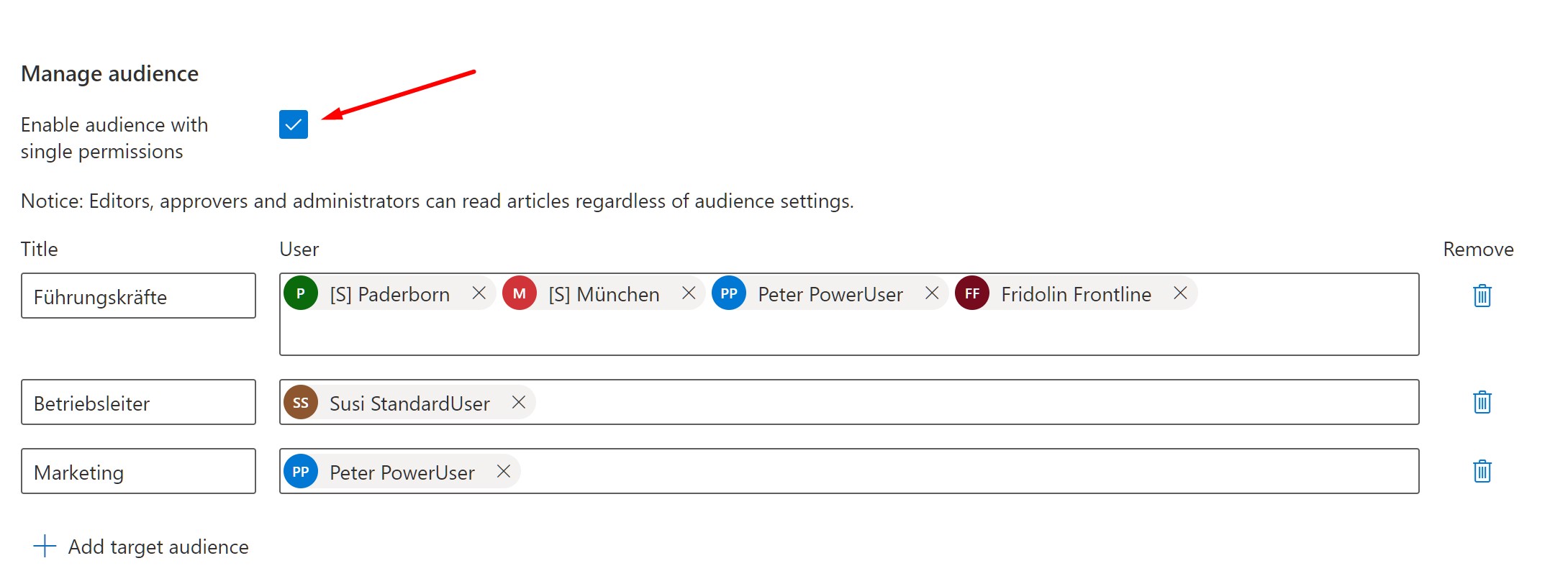1568x571 pixels.
Task: Click the PP avatar in Führungskräfte row
Action: point(729,293)
